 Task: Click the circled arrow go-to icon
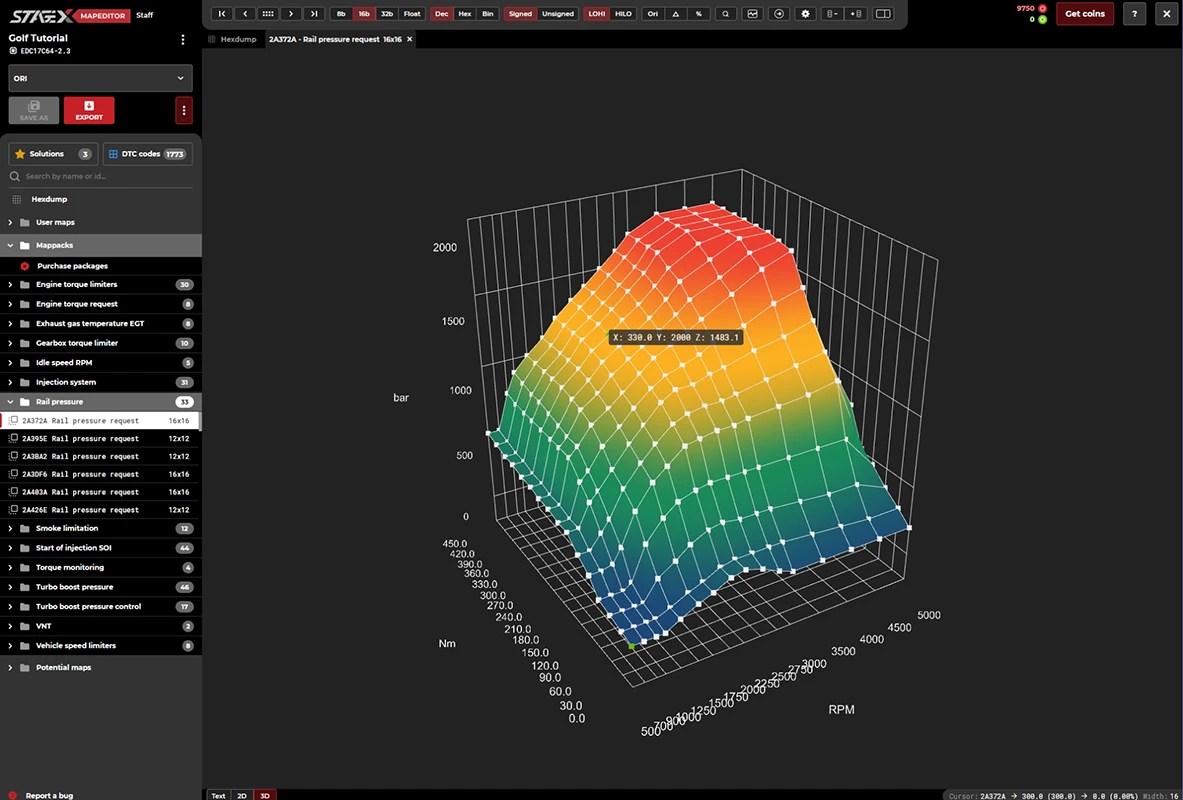pyautogui.click(x=779, y=14)
